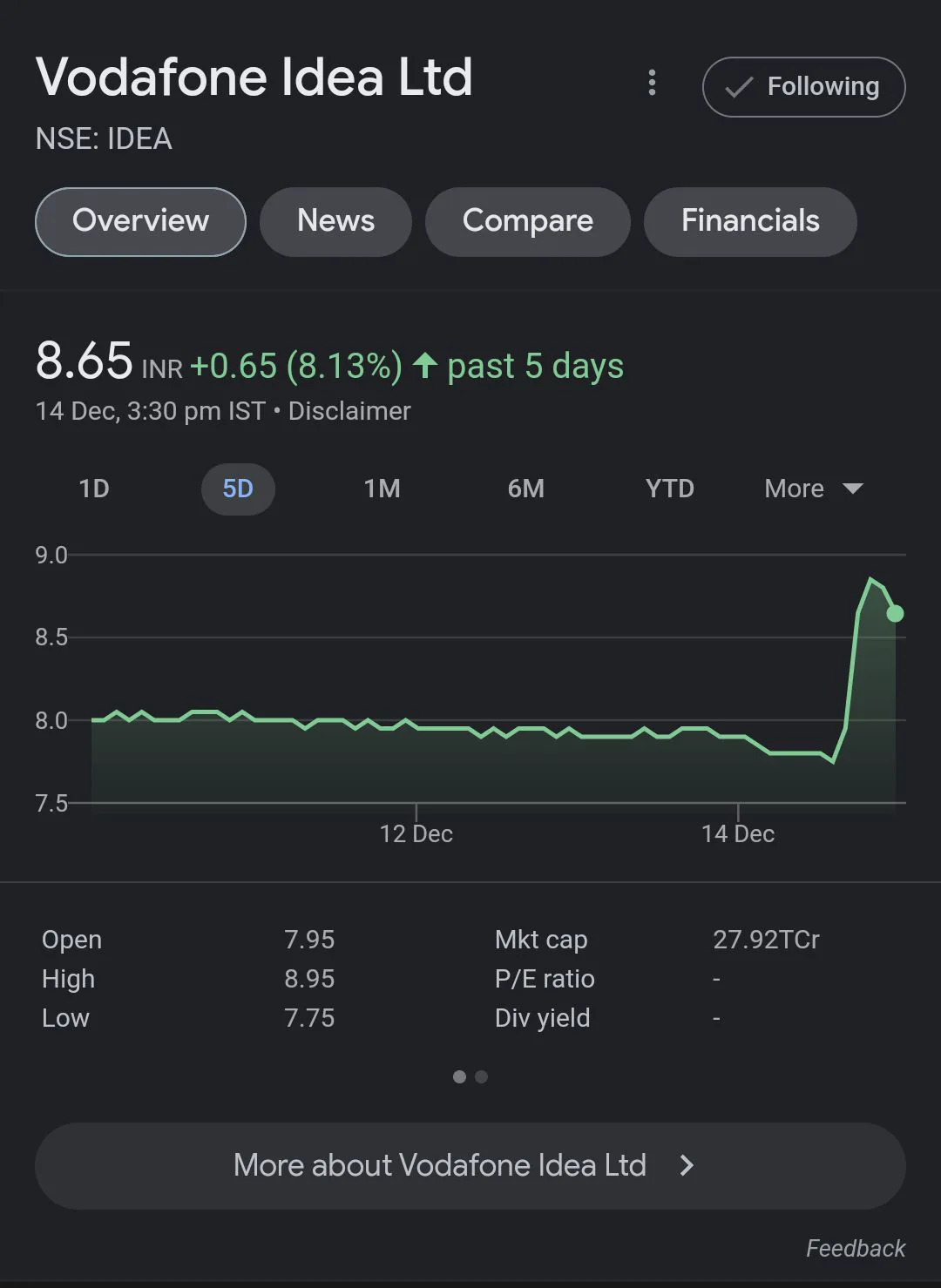Click the Low value 7.75
The image size is (941, 1288).
click(x=309, y=1018)
